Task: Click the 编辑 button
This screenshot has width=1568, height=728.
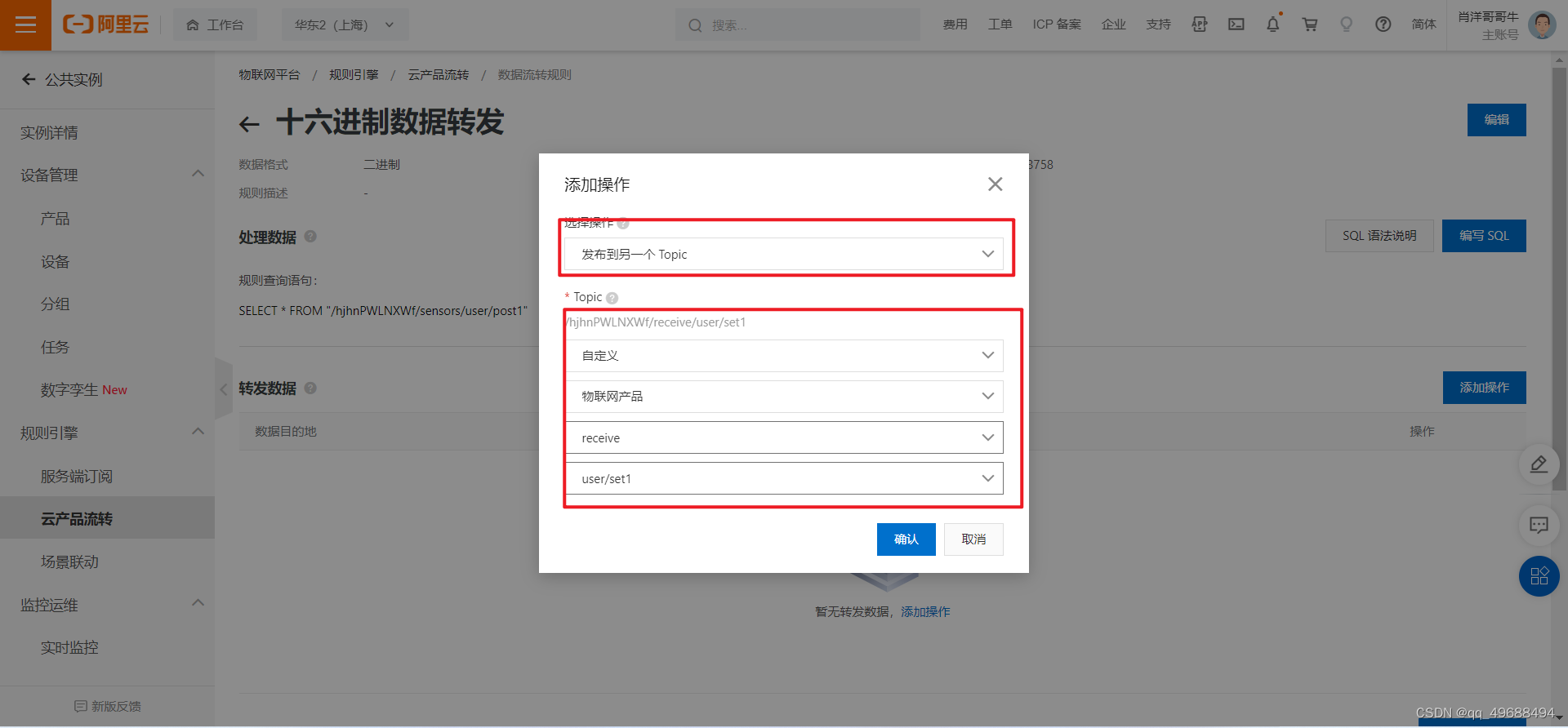Action: click(1496, 119)
